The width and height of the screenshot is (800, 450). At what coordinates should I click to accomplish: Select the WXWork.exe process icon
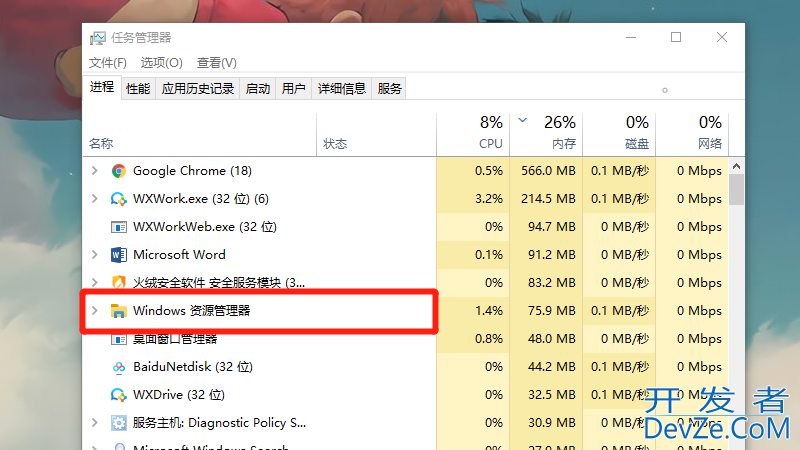pos(119,199)
